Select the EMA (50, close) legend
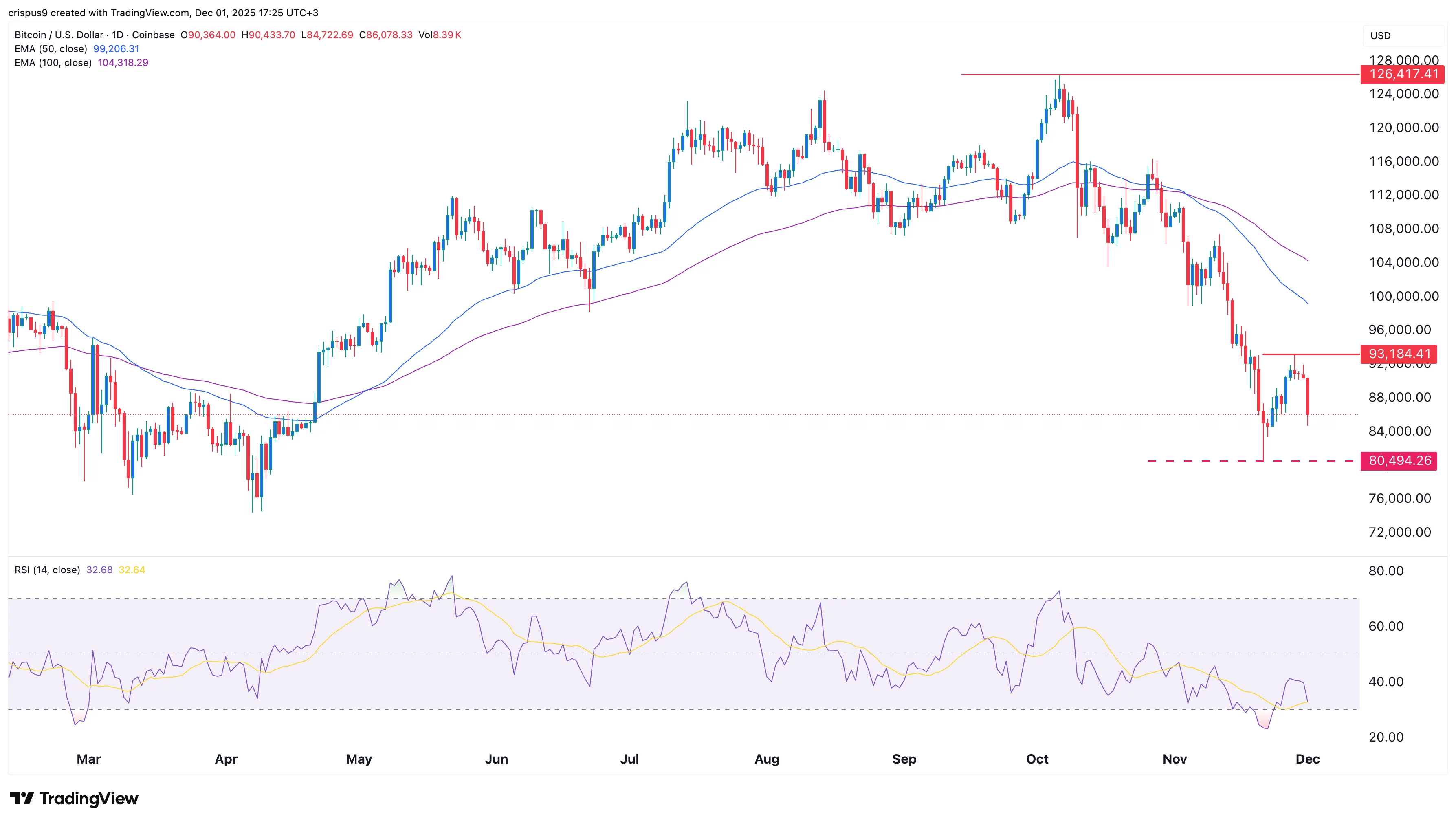This screenshot has height=823, width=1456. (x=51, y=48)
